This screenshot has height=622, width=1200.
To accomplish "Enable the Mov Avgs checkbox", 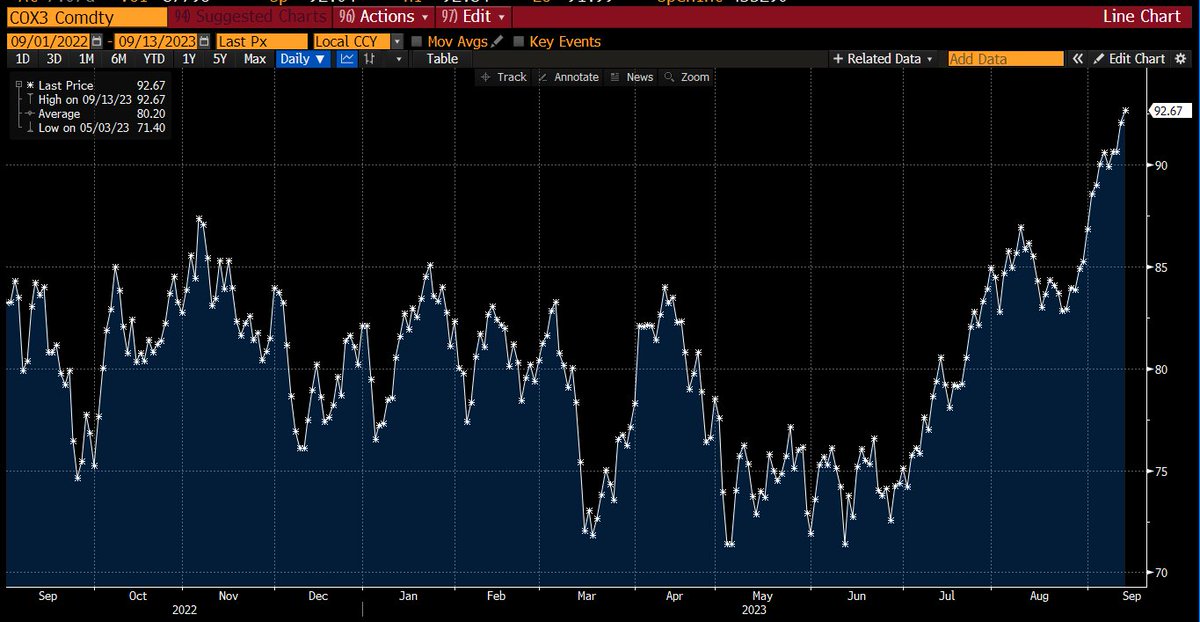I will click(417, 41).
